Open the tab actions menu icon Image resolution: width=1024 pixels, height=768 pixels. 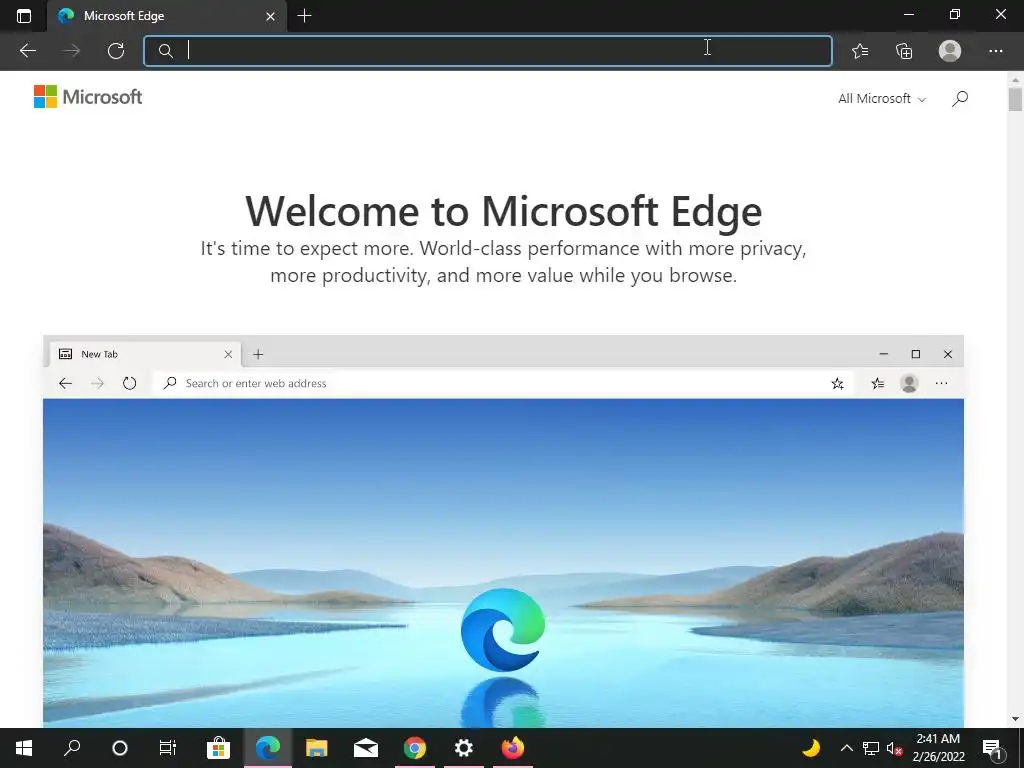tap(24, 16)
